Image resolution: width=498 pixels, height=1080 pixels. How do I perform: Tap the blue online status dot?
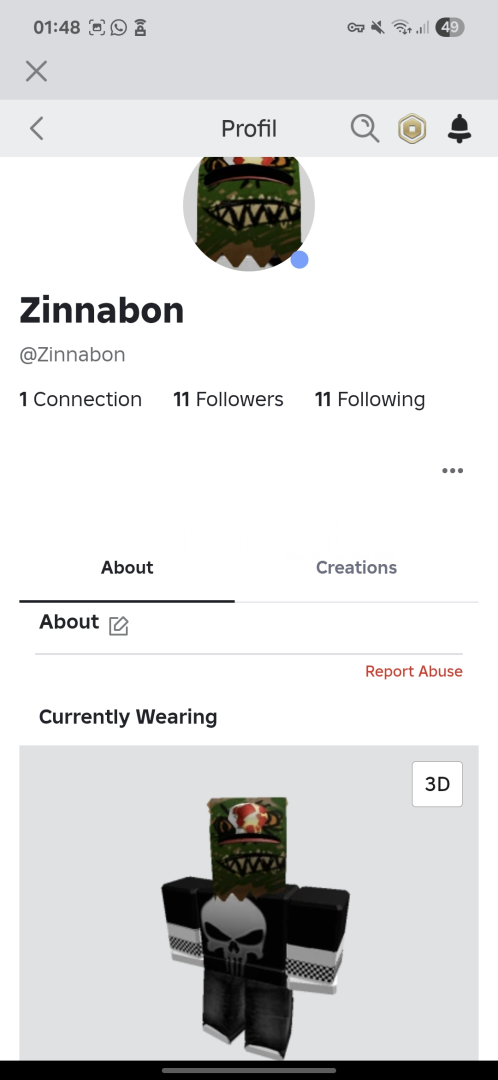click(x=299, y=260)
